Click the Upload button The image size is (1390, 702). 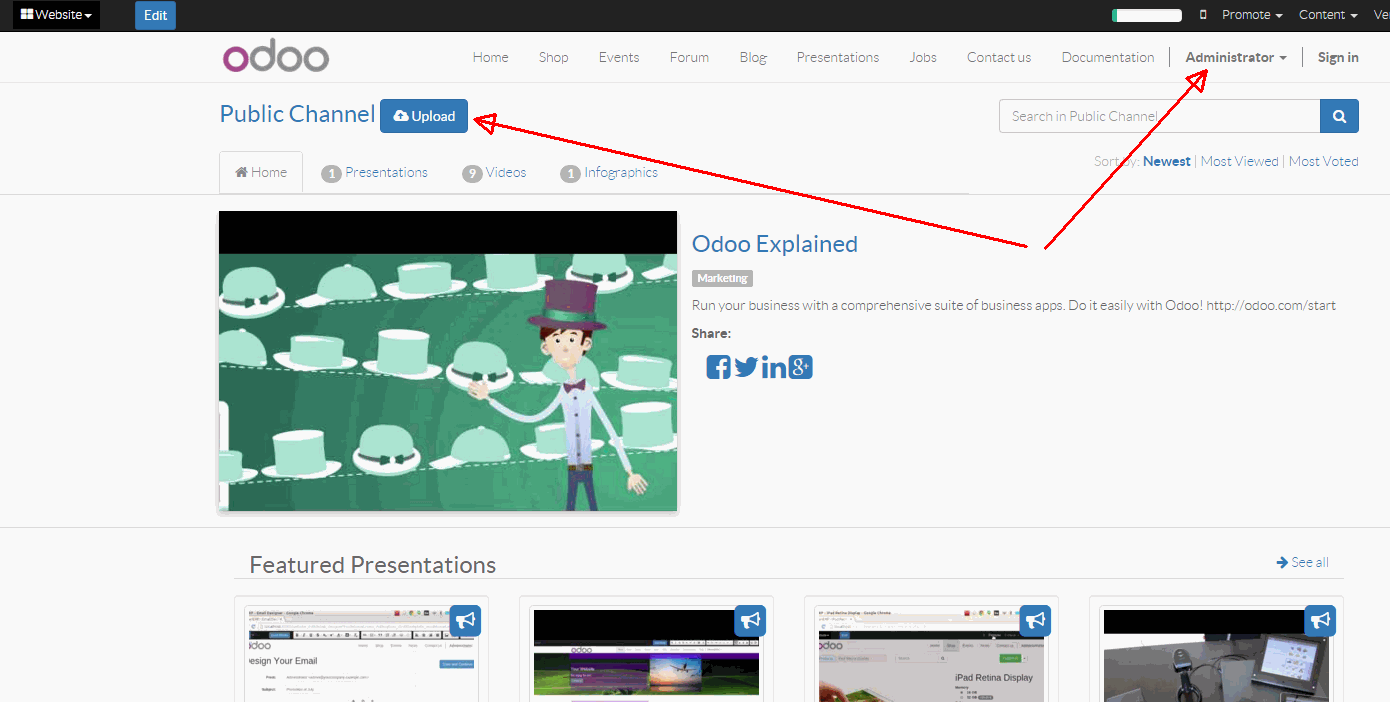tap(425, 116)
